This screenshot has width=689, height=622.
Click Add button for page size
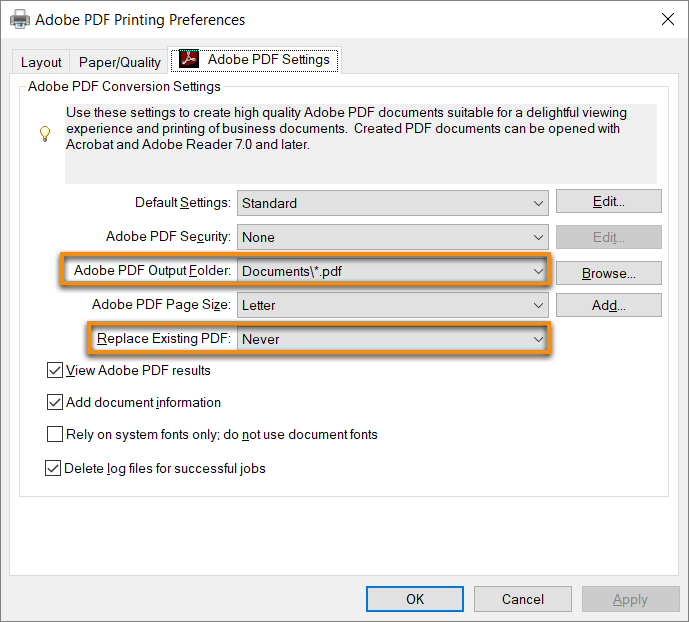point(608,306)
